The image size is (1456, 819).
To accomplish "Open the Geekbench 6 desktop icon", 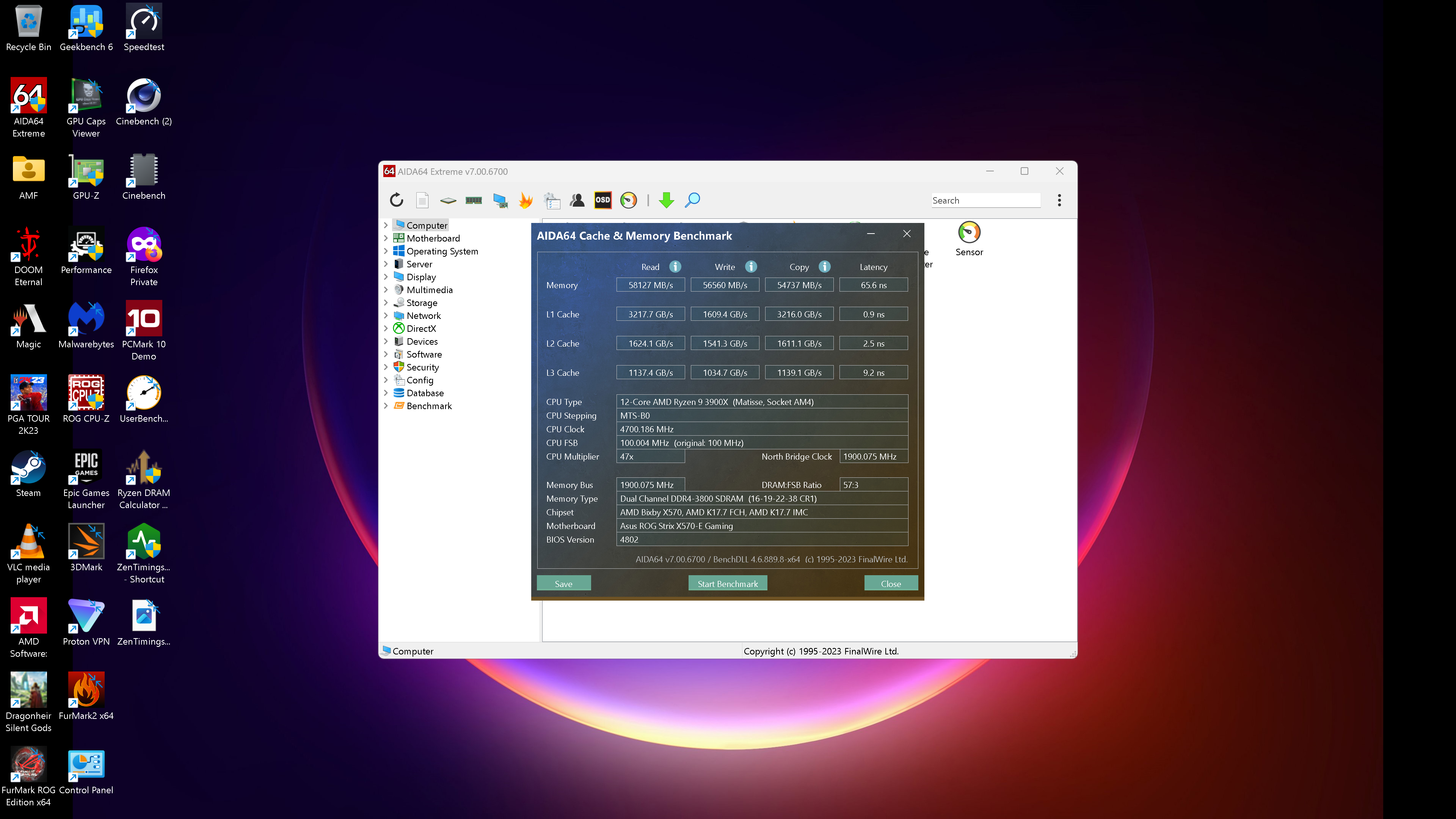I will (86, 28).
